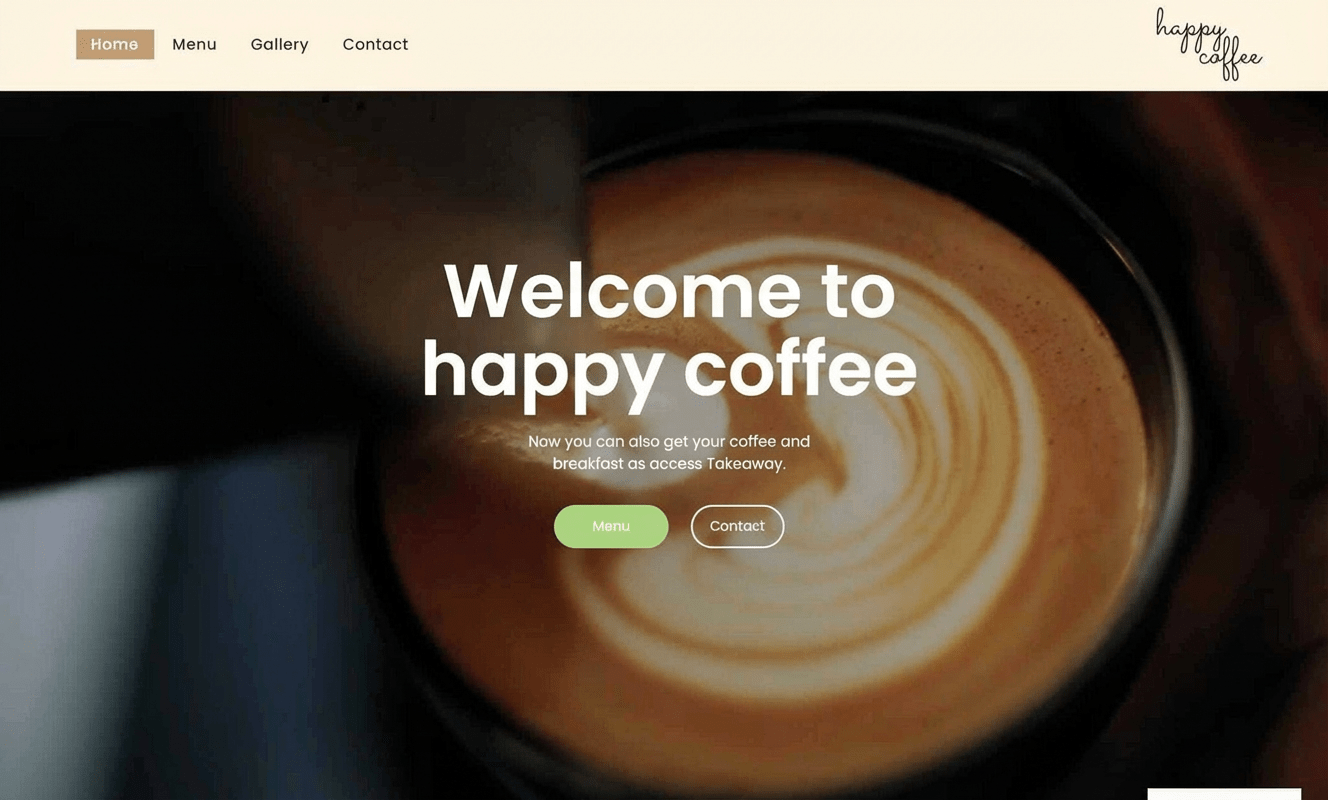Click the word "happy" in the logo
This screenshot has width=1328, height=800.
pyautogui.click(x=1190, y=30)
